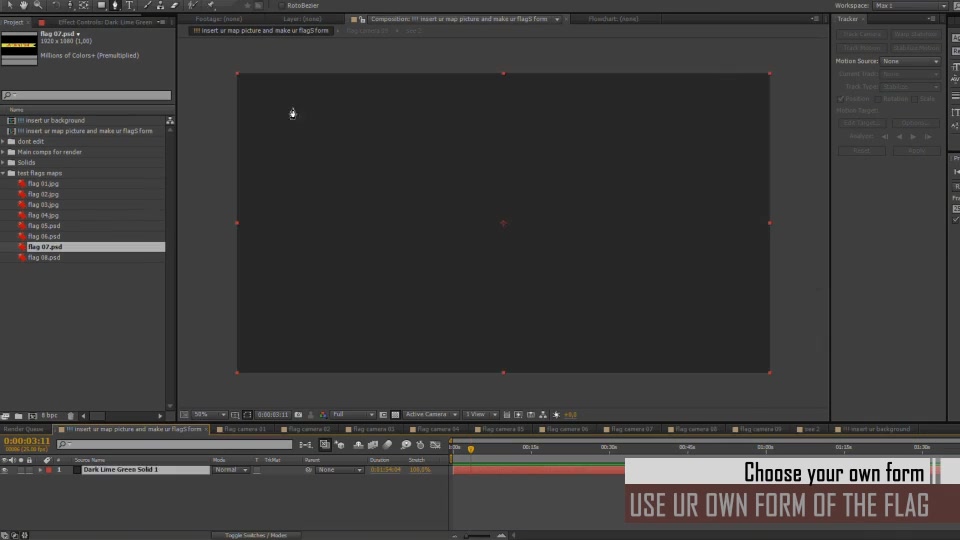Click the Project panel search field
The width and height of the screenshot is (960, 540).
(86, 95)
